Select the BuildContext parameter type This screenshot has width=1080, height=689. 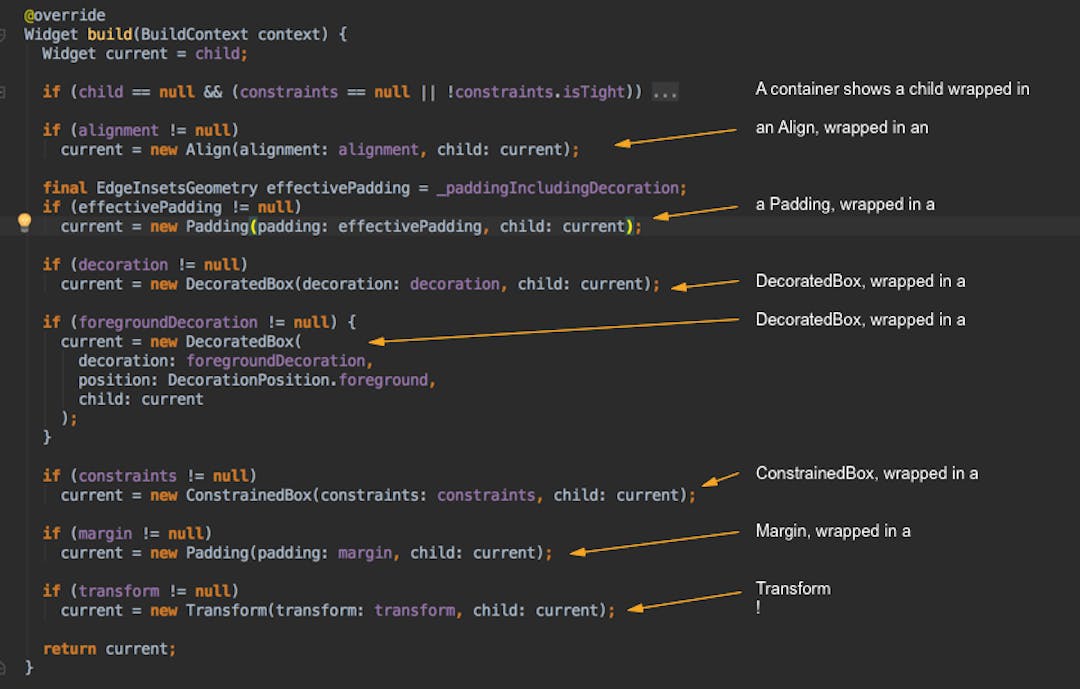(196, 33)
